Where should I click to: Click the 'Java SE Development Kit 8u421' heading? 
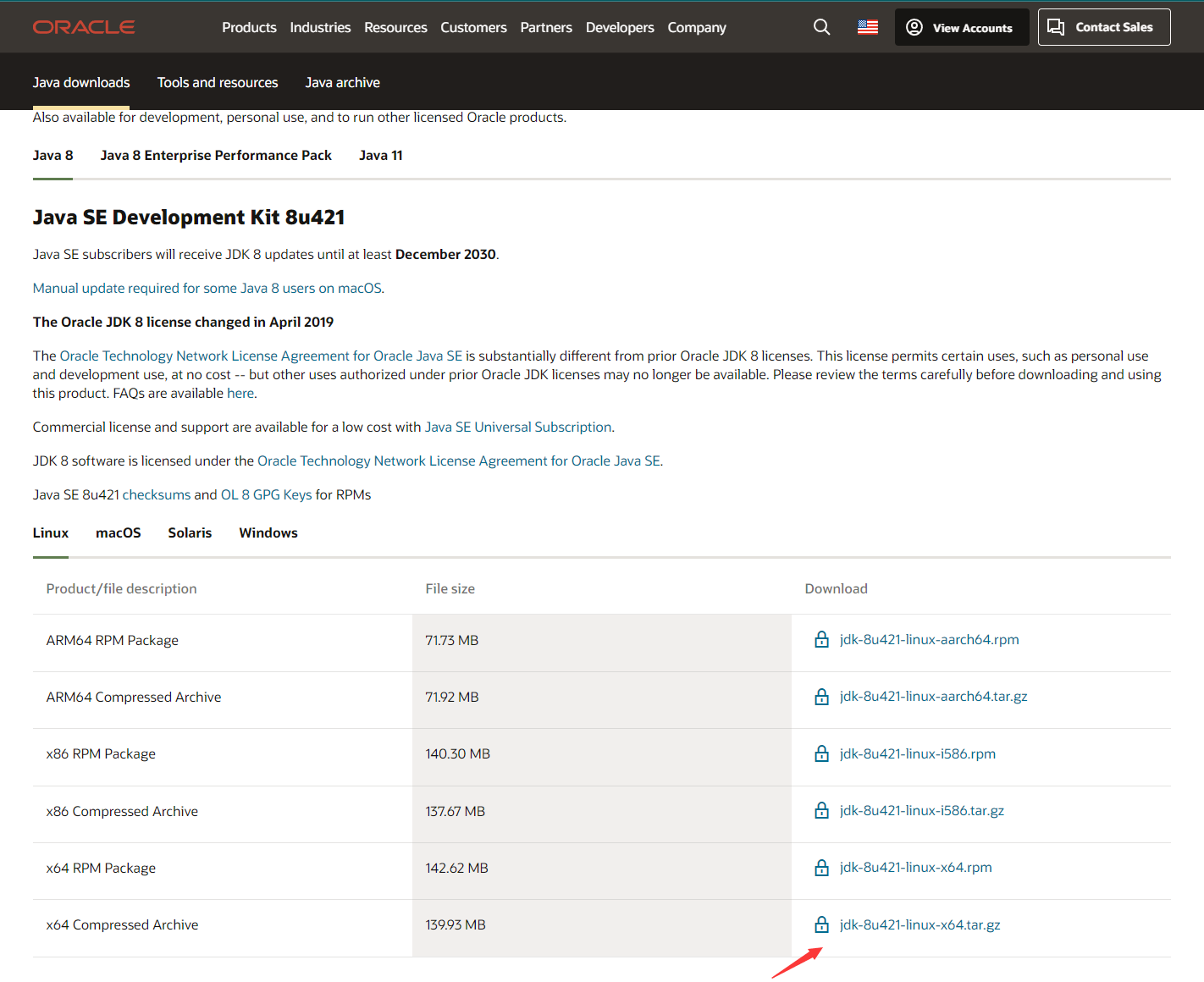coord(189,217)
